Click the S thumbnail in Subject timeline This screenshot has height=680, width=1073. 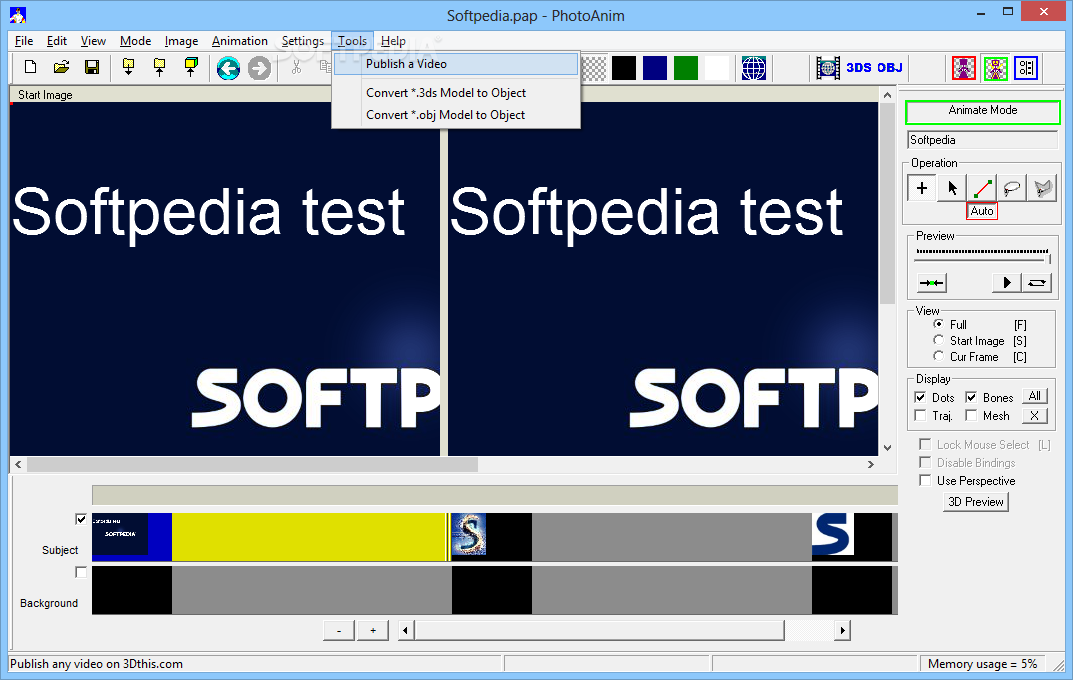(x=469, y=534)
